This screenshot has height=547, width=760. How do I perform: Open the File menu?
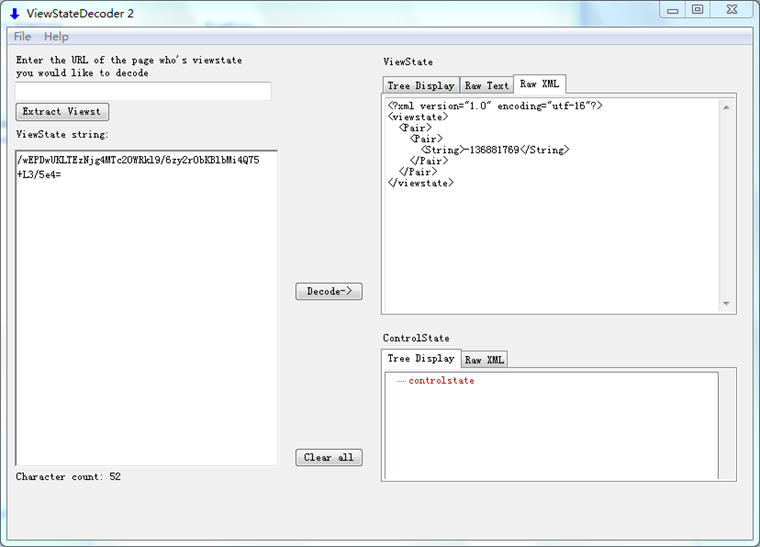[x=22, y=36]
